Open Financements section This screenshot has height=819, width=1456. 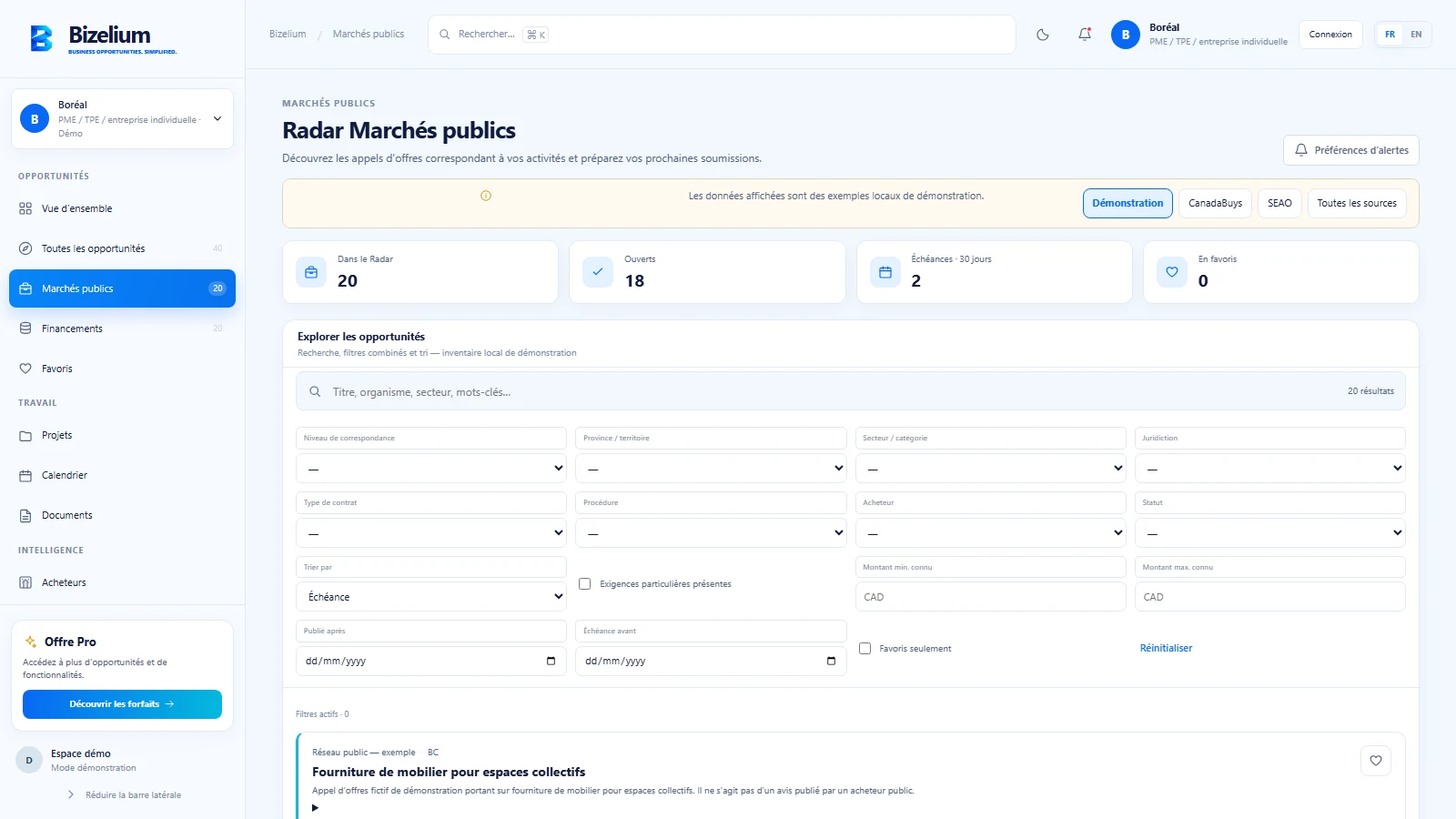122,329
